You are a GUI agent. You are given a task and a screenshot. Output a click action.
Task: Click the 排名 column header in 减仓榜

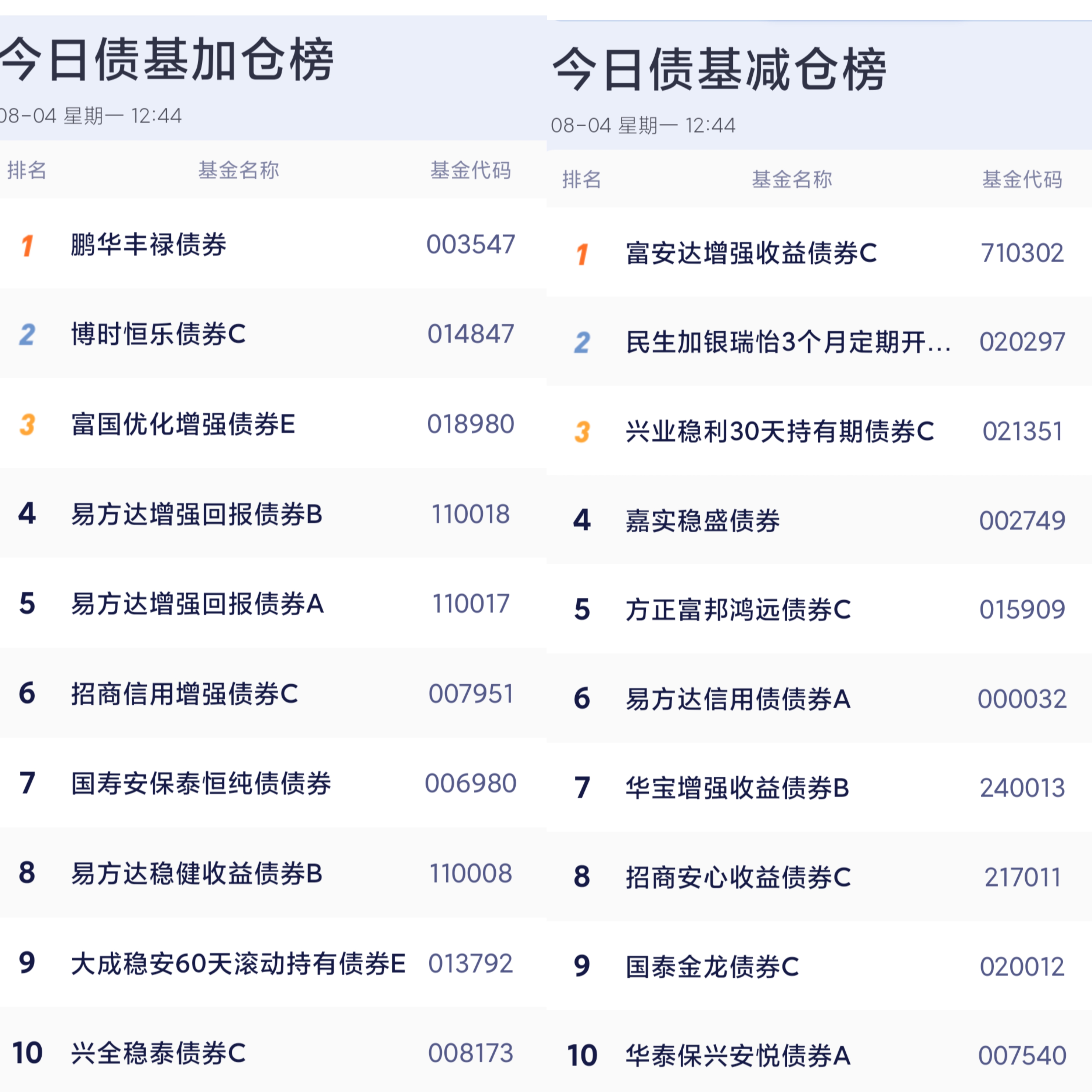tap(582, 179)
